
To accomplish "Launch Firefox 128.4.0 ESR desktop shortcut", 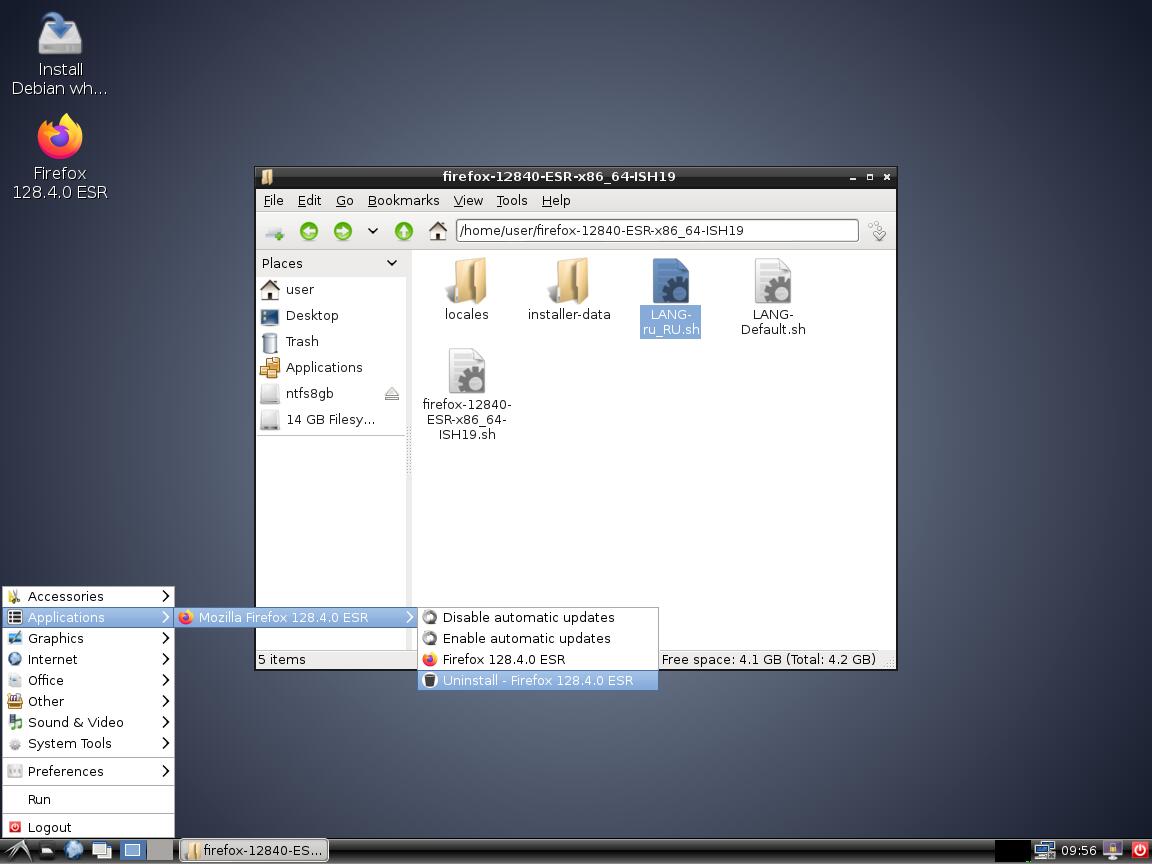I will (60, 156).
